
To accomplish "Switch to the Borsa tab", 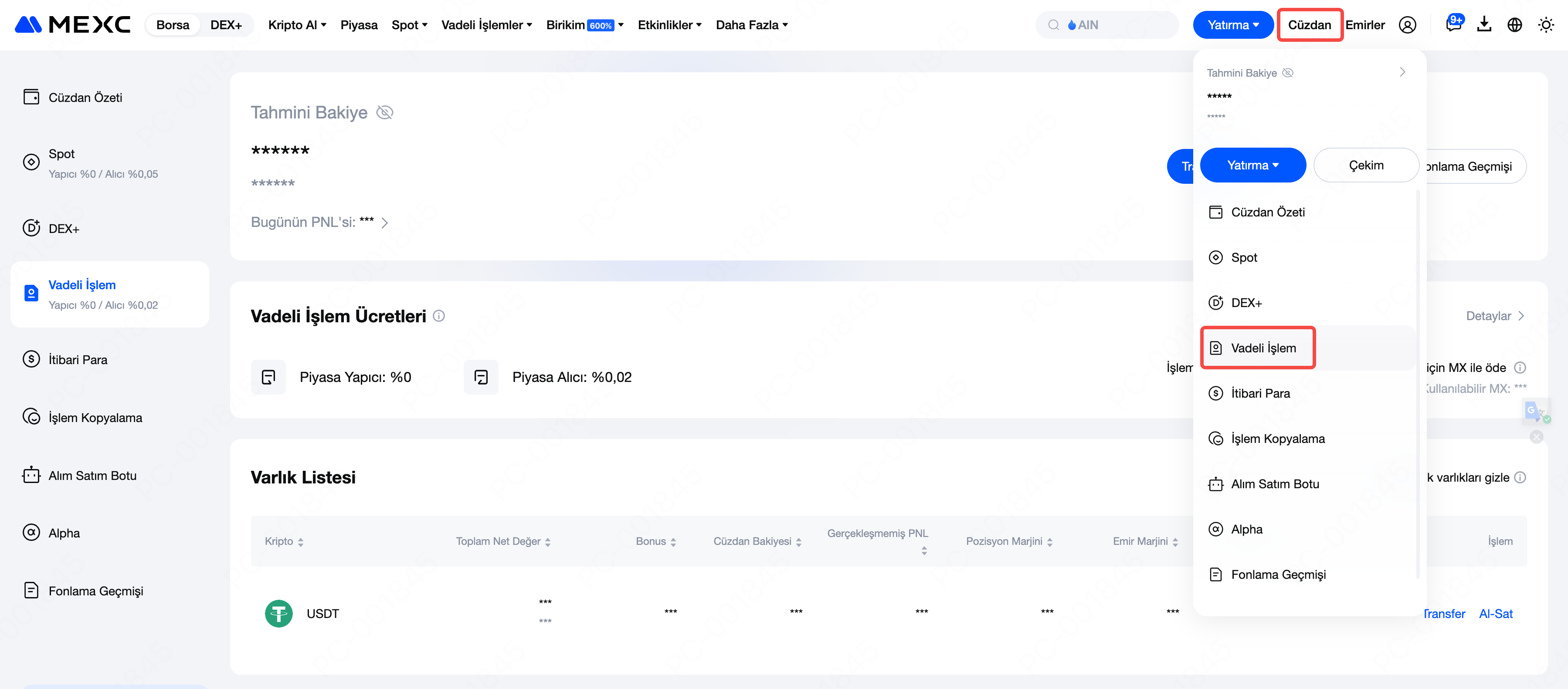I will point(173,25).
